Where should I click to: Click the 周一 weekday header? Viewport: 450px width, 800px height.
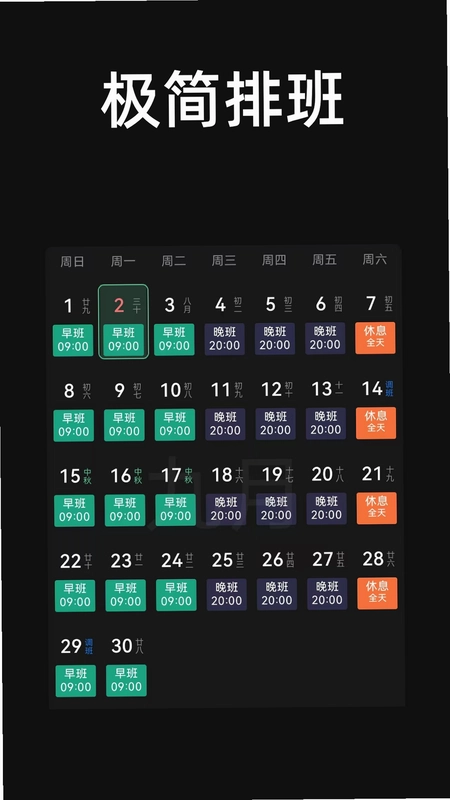click(123, 262)
